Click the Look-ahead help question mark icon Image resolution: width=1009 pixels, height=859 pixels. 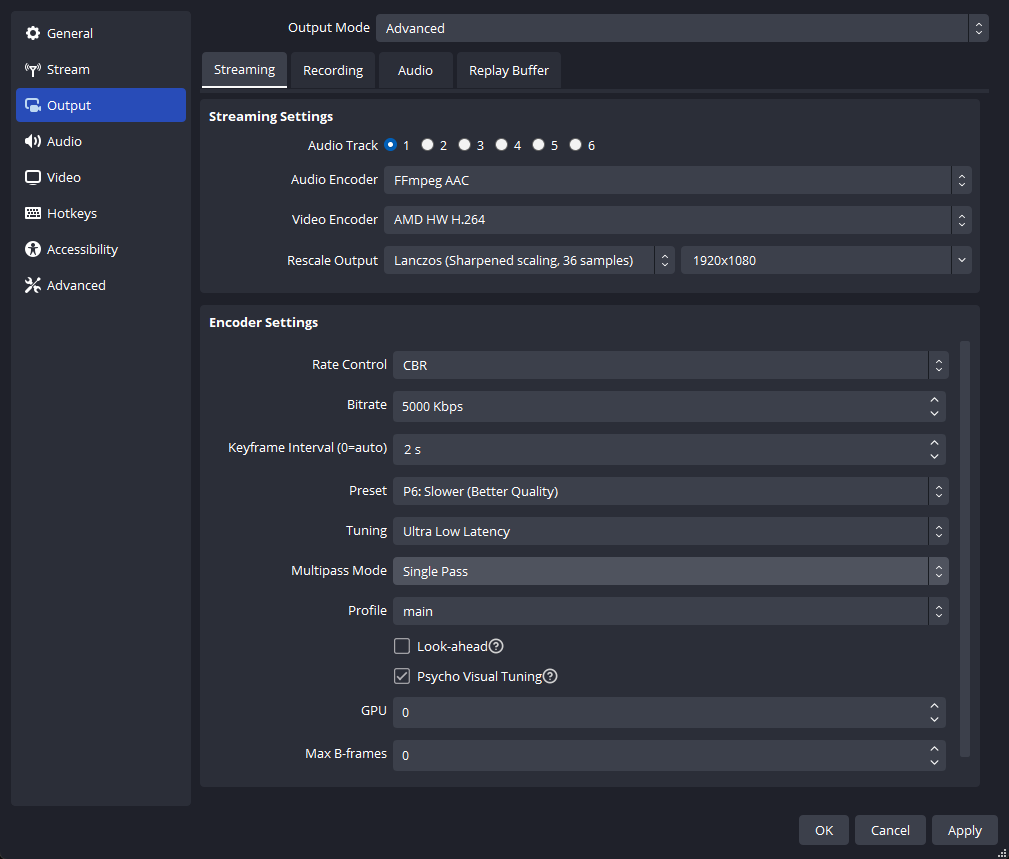(x=496, y=646)
